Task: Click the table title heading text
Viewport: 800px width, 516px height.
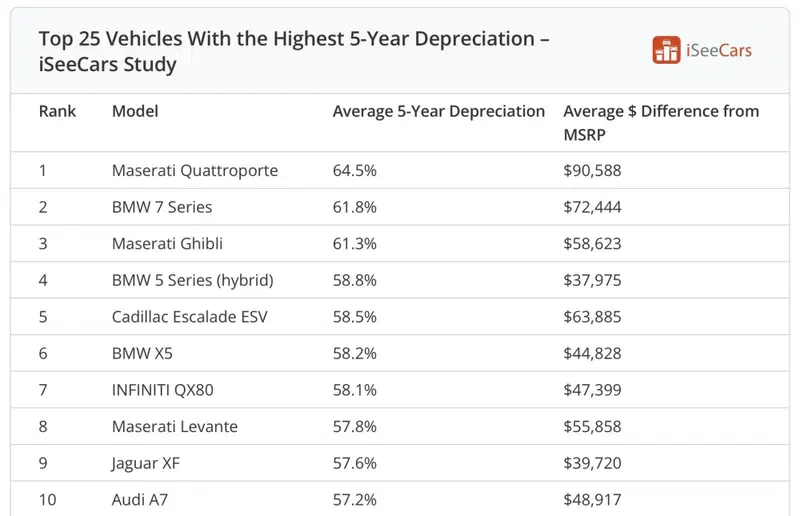Action: (294, 52)
